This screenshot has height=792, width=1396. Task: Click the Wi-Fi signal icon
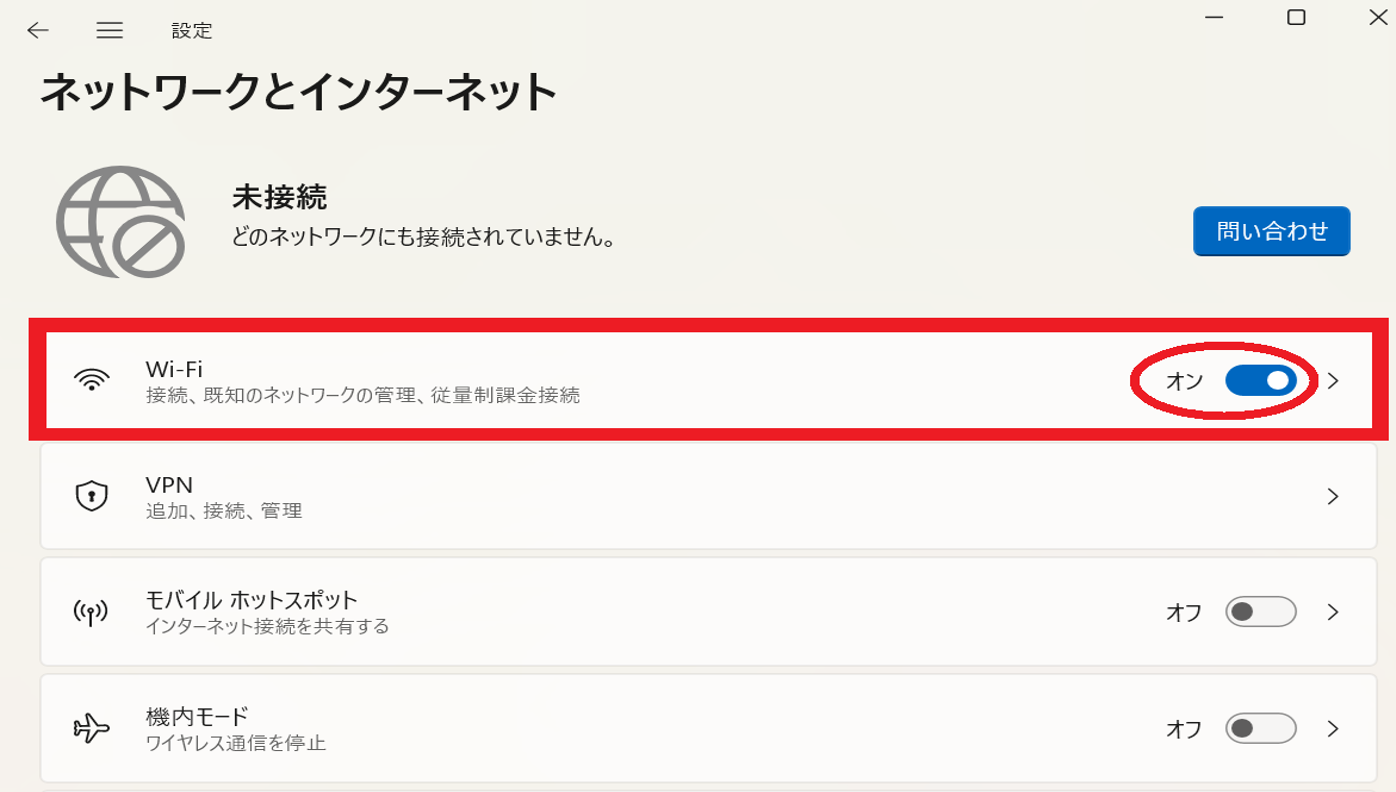[91, 381]
